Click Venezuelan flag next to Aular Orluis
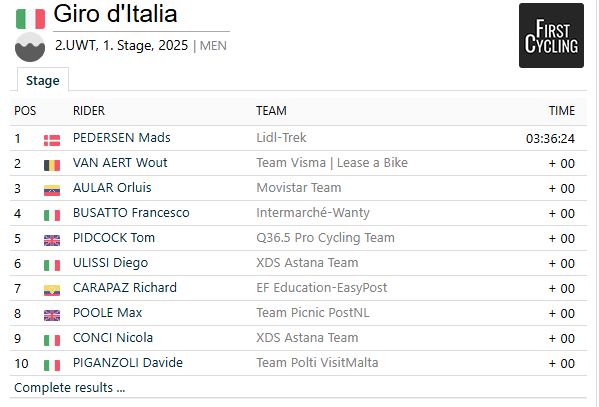This screenshot has height=407, width=599. [52, 190]
